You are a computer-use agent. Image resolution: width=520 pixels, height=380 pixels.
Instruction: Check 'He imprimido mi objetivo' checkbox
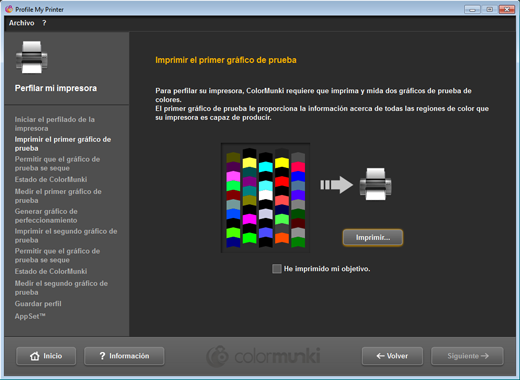point(277,269)
